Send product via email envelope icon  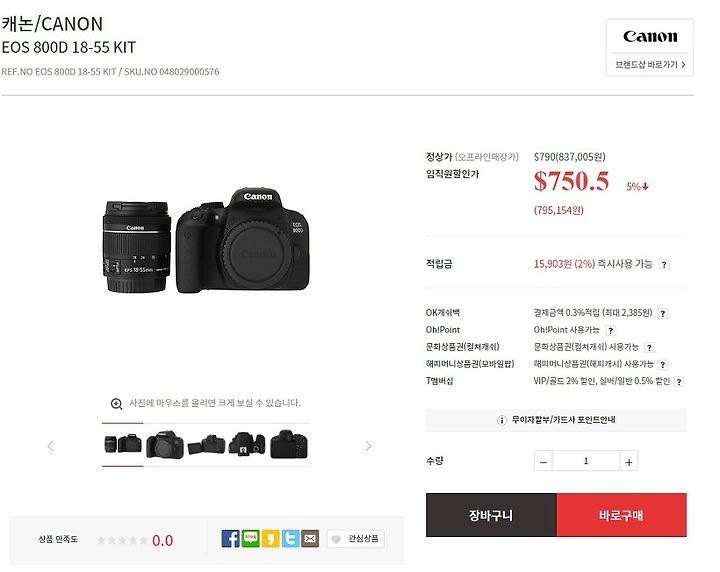click(x=310, y=538)
